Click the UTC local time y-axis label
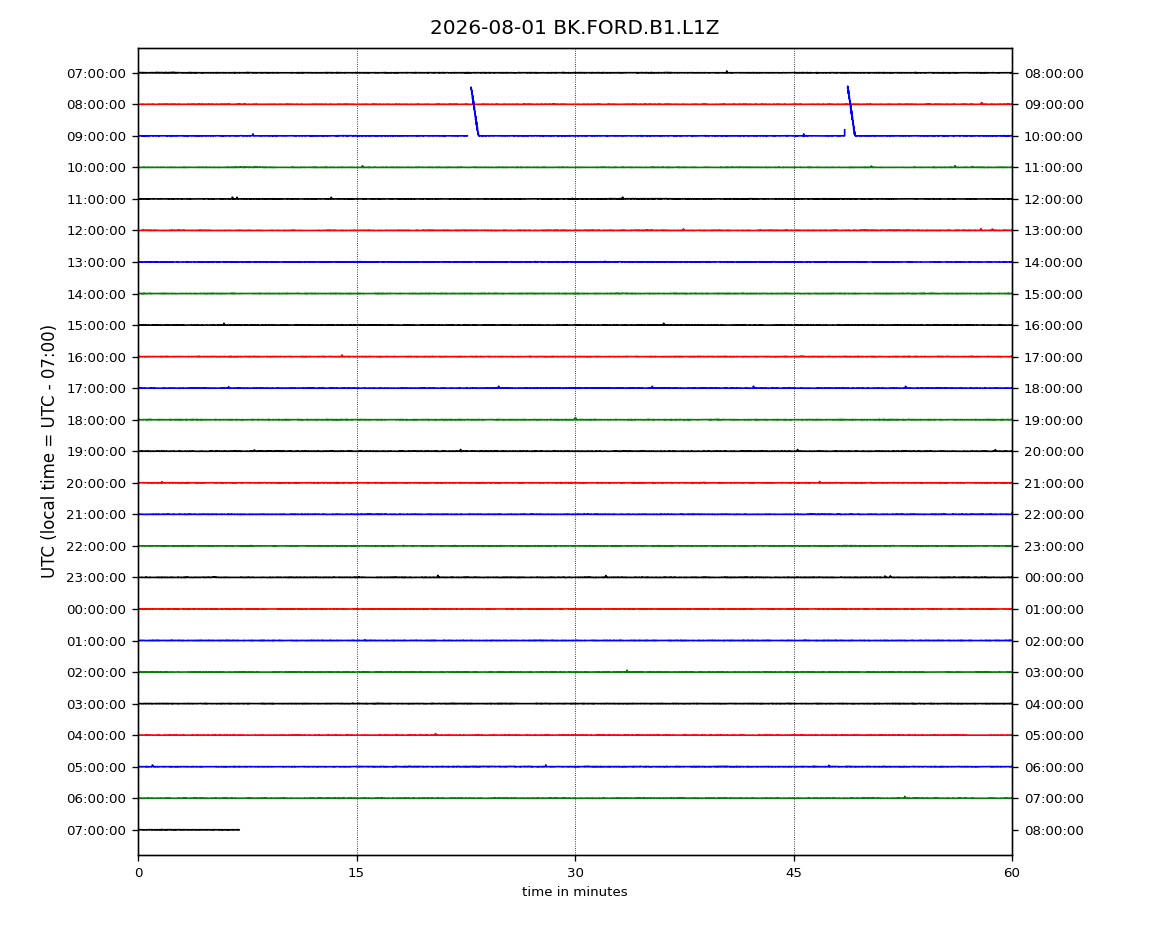Screen dimensions: 1150x950 click(48, 452)
